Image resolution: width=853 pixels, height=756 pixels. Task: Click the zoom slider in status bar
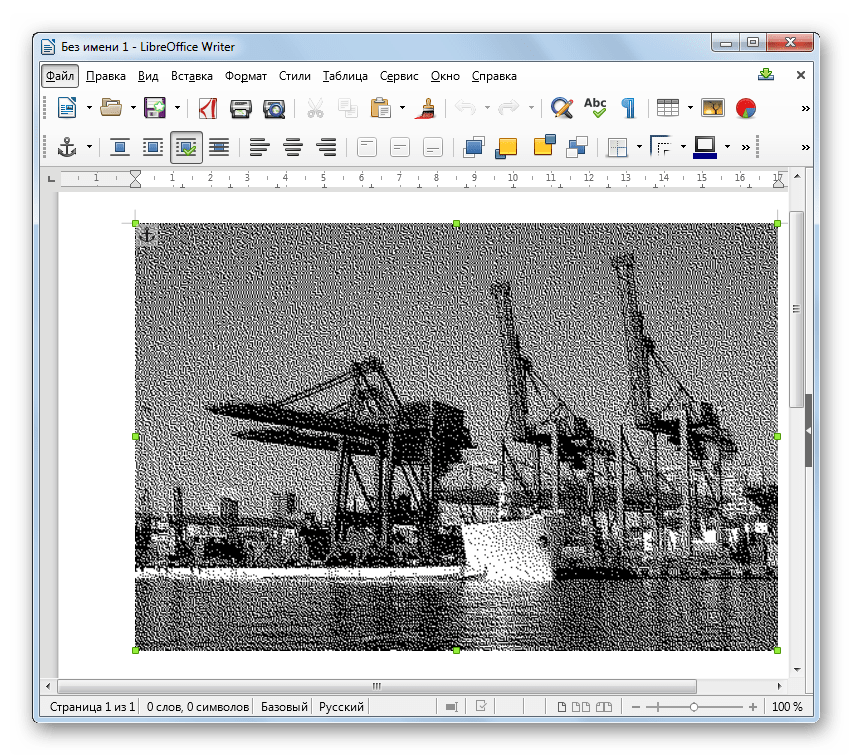click(694, 707)
